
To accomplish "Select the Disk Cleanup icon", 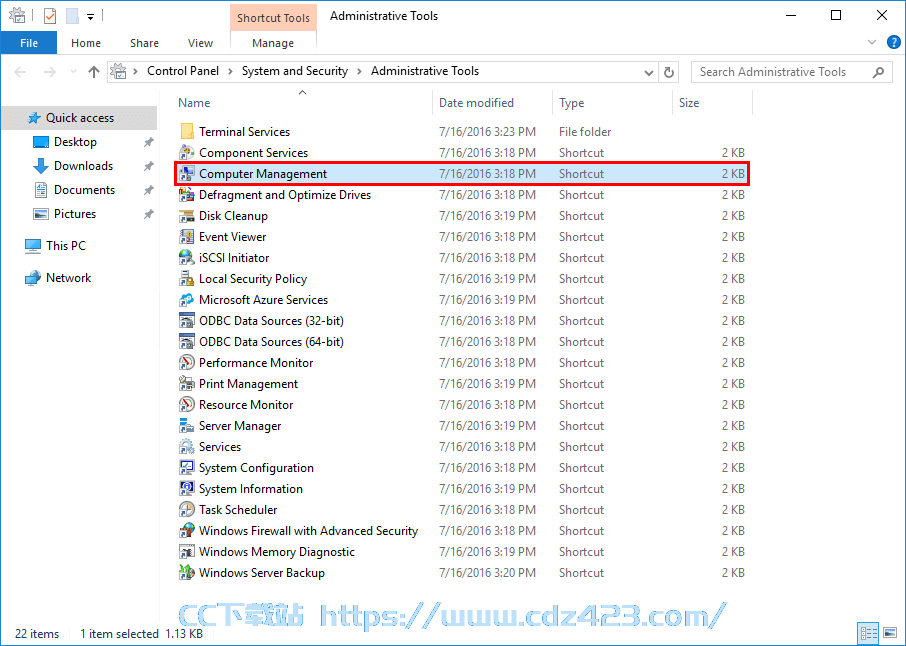I will coord(187,216).
